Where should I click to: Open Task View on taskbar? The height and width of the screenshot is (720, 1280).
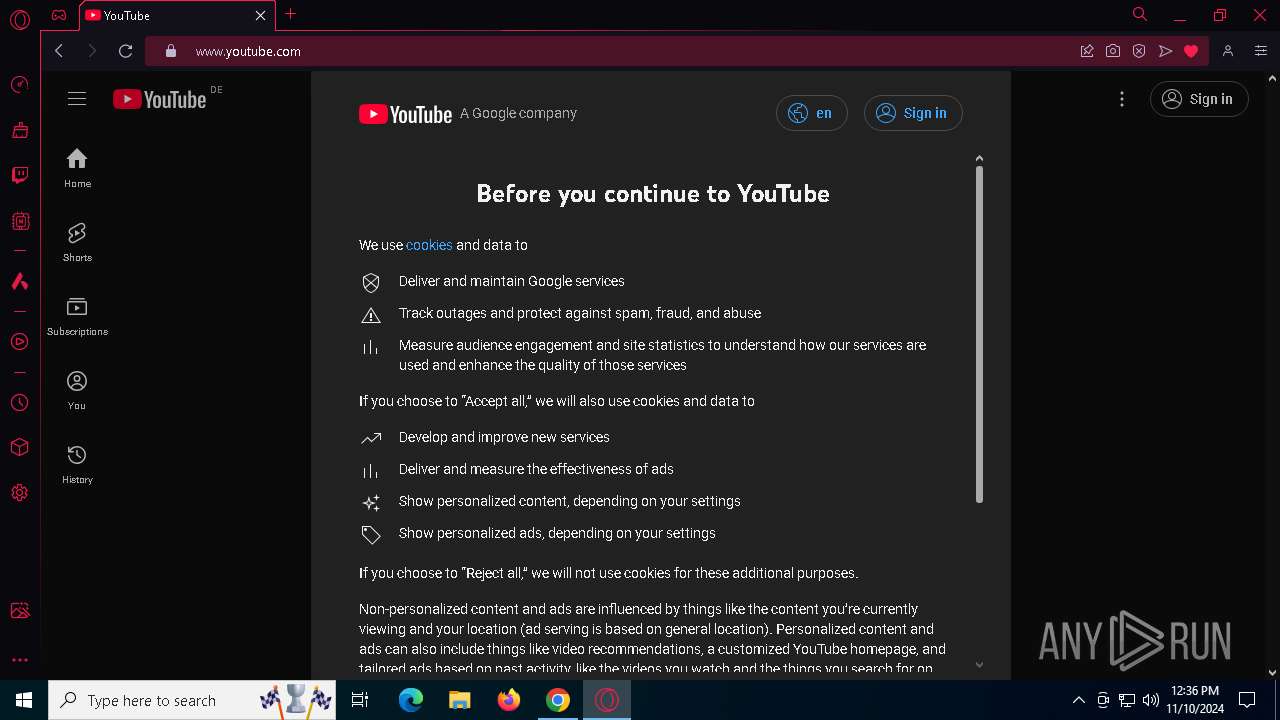coord(360,700)
